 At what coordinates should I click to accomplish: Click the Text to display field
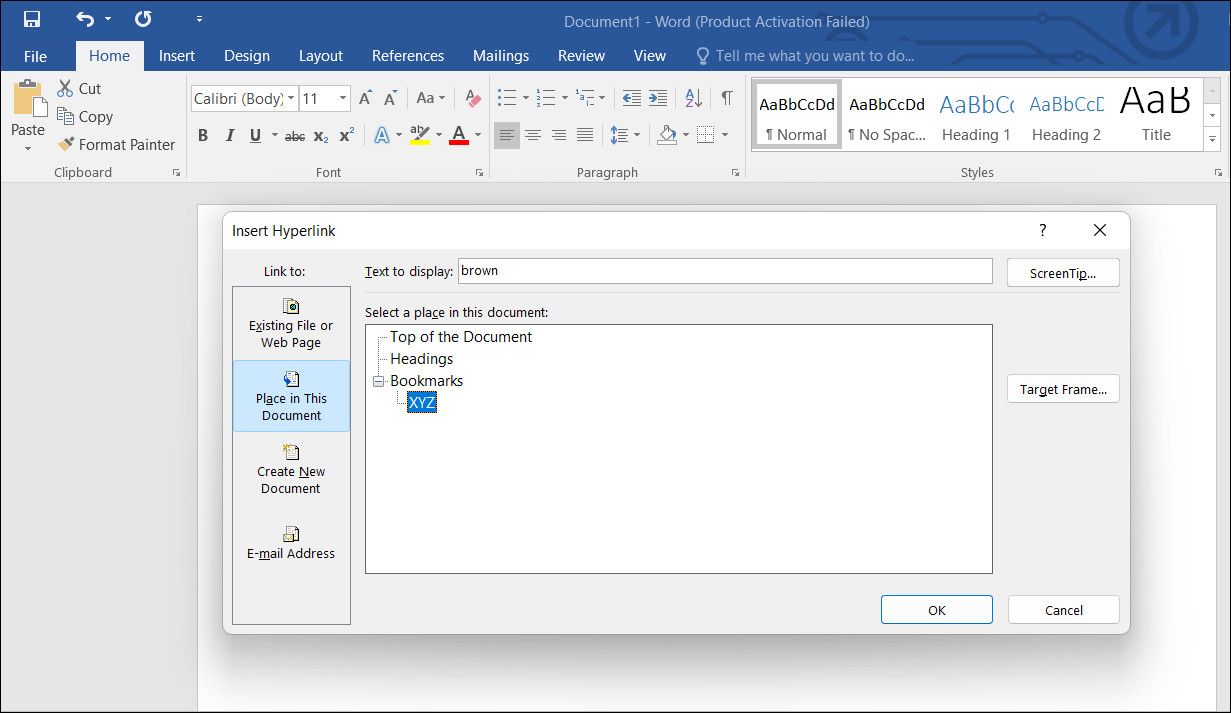tap(725, 271)
